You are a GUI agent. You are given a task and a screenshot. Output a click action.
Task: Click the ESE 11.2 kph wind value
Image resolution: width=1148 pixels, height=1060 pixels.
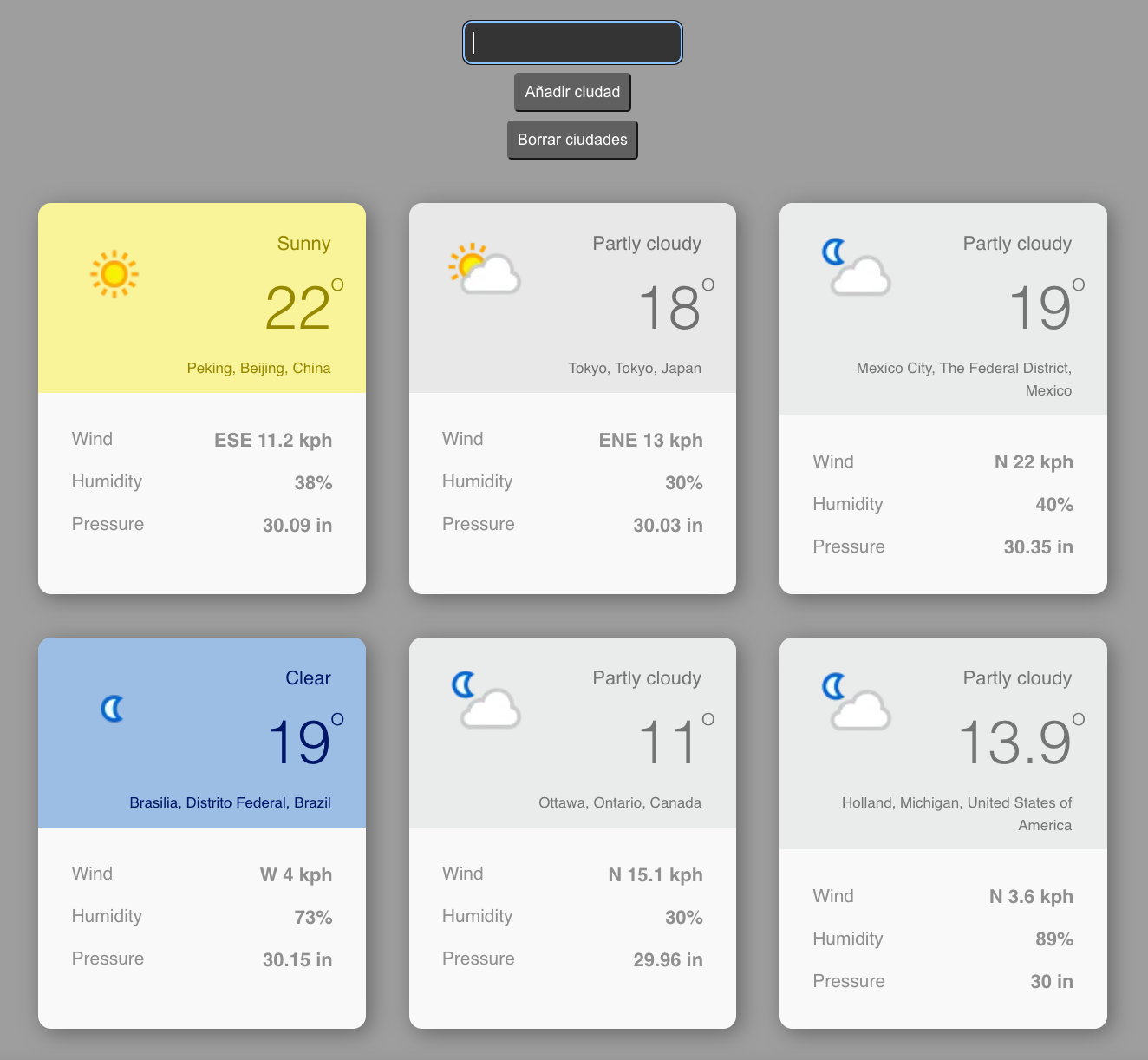pos(273,441)
